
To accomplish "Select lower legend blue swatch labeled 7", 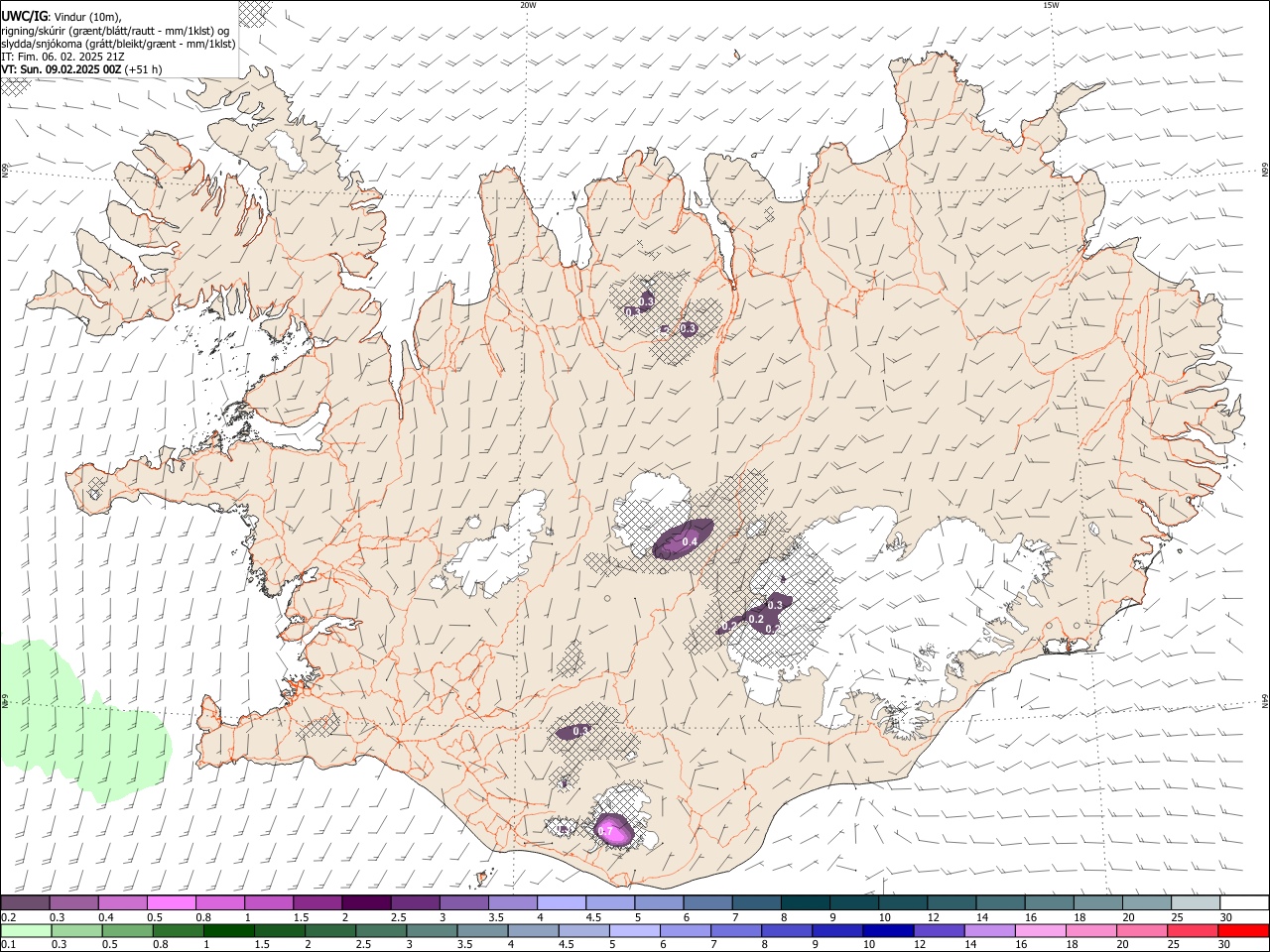I will click(x=736, y=930).
